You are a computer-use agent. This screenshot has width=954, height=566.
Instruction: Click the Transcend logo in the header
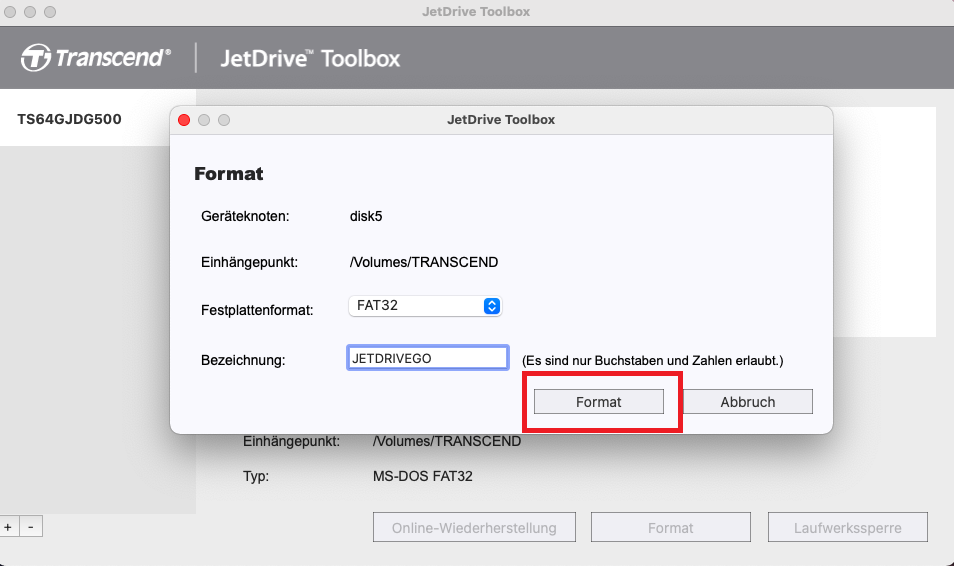point(96,58)
